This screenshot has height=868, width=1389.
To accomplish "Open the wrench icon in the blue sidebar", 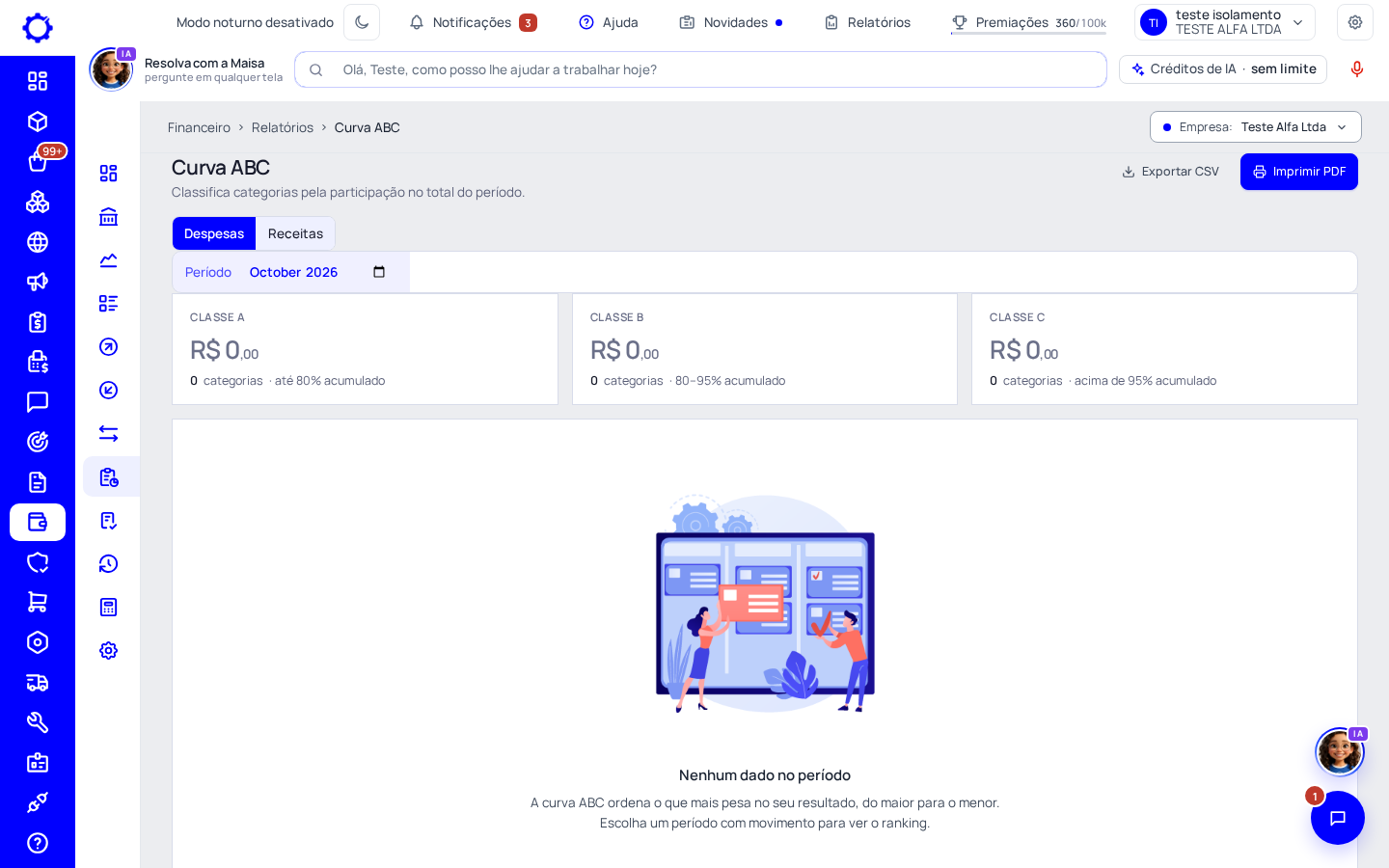I will point(38,722).
